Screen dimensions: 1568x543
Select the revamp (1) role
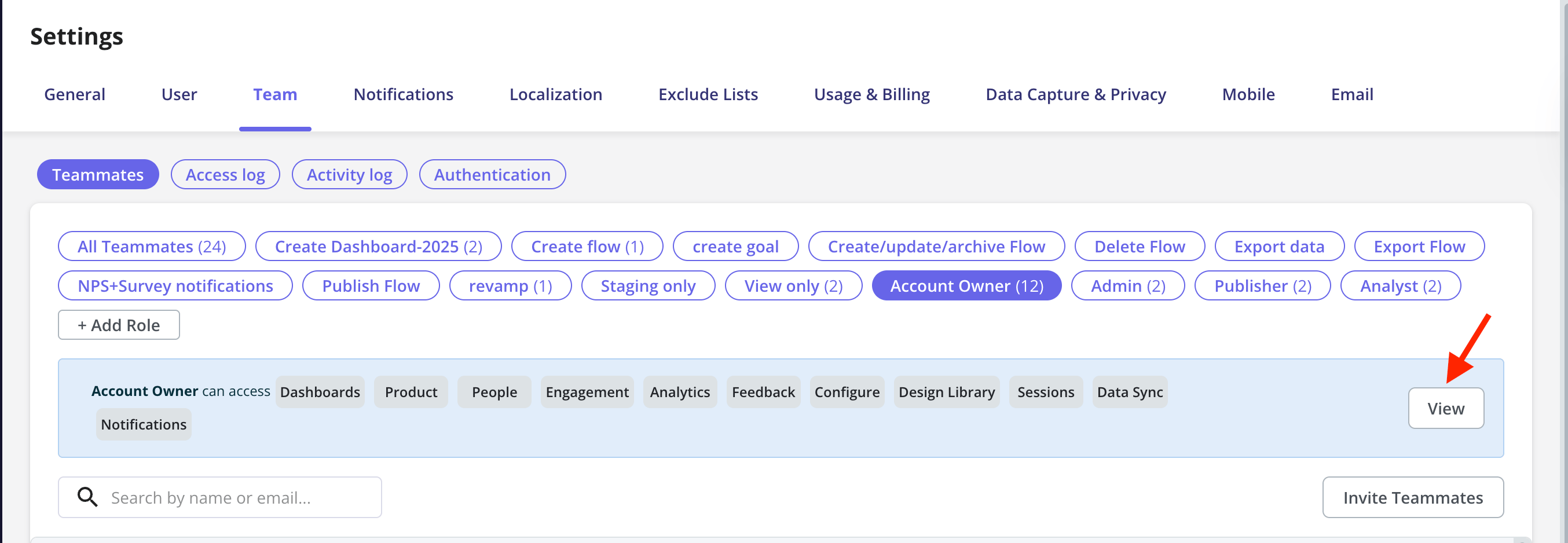pyautogui.click(x=510, y=285)
